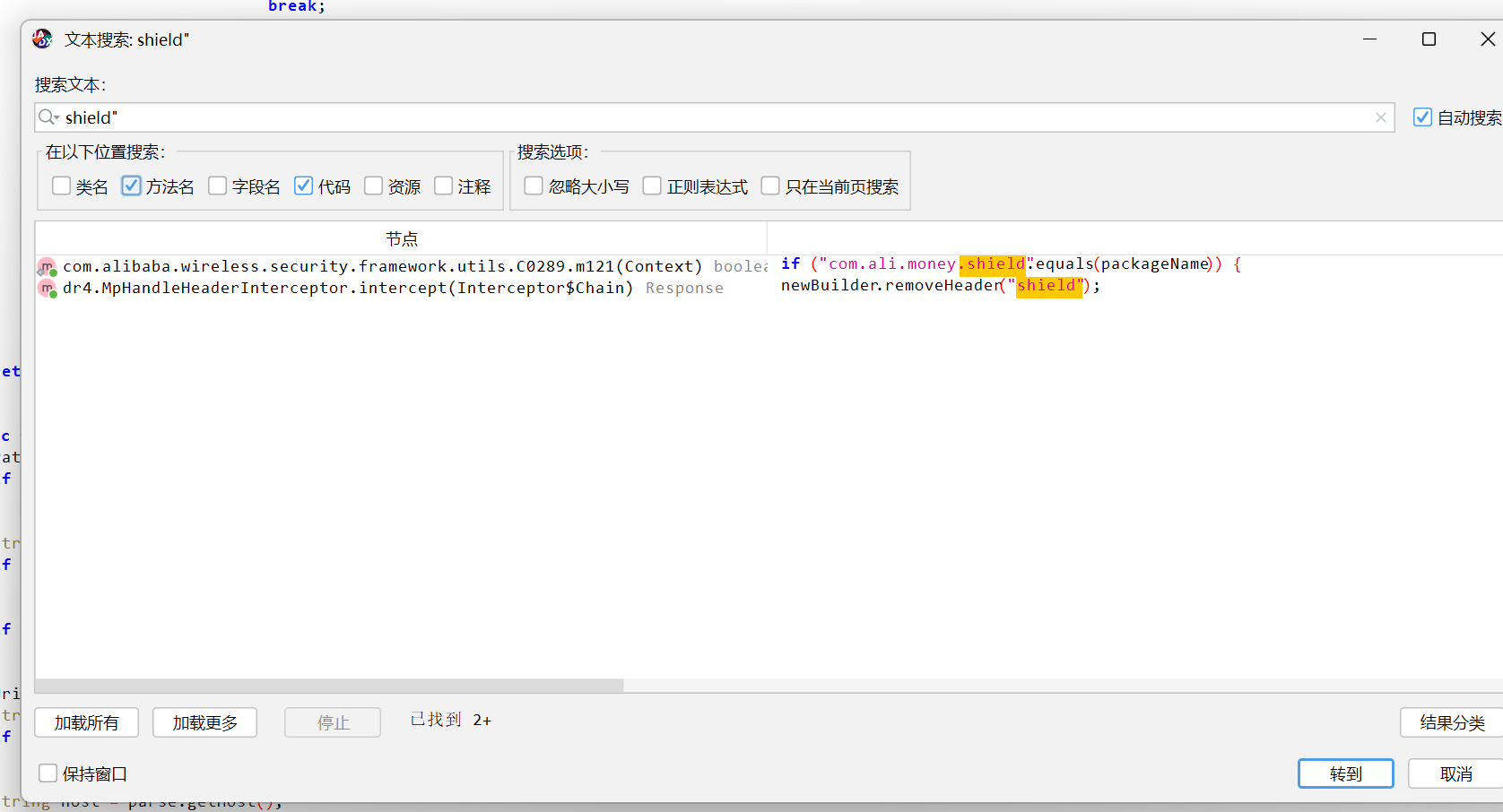Uncheck the 方法名 checkbox

tap(131, 186)
